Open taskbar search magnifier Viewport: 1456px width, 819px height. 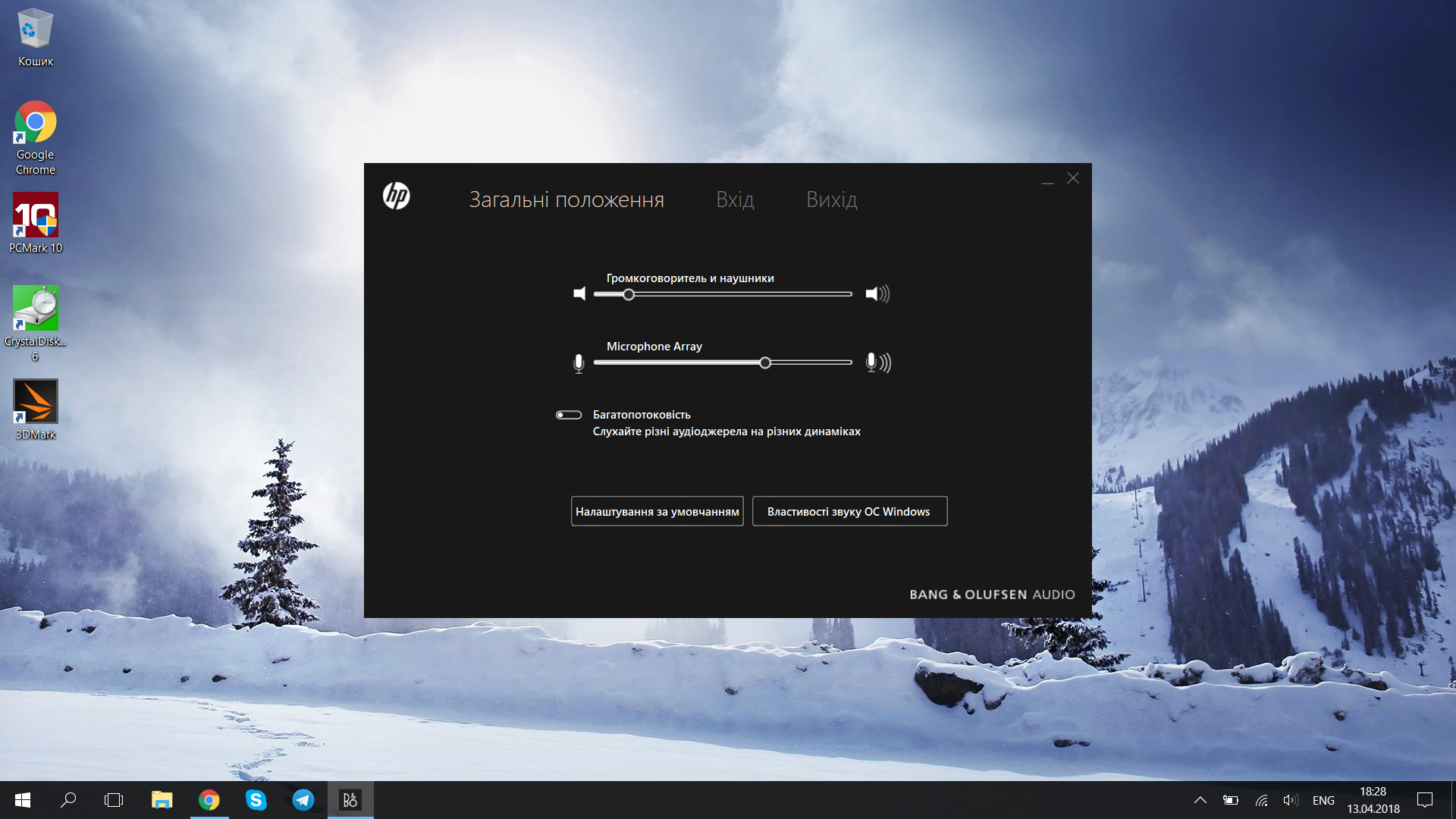pos(68,800)
